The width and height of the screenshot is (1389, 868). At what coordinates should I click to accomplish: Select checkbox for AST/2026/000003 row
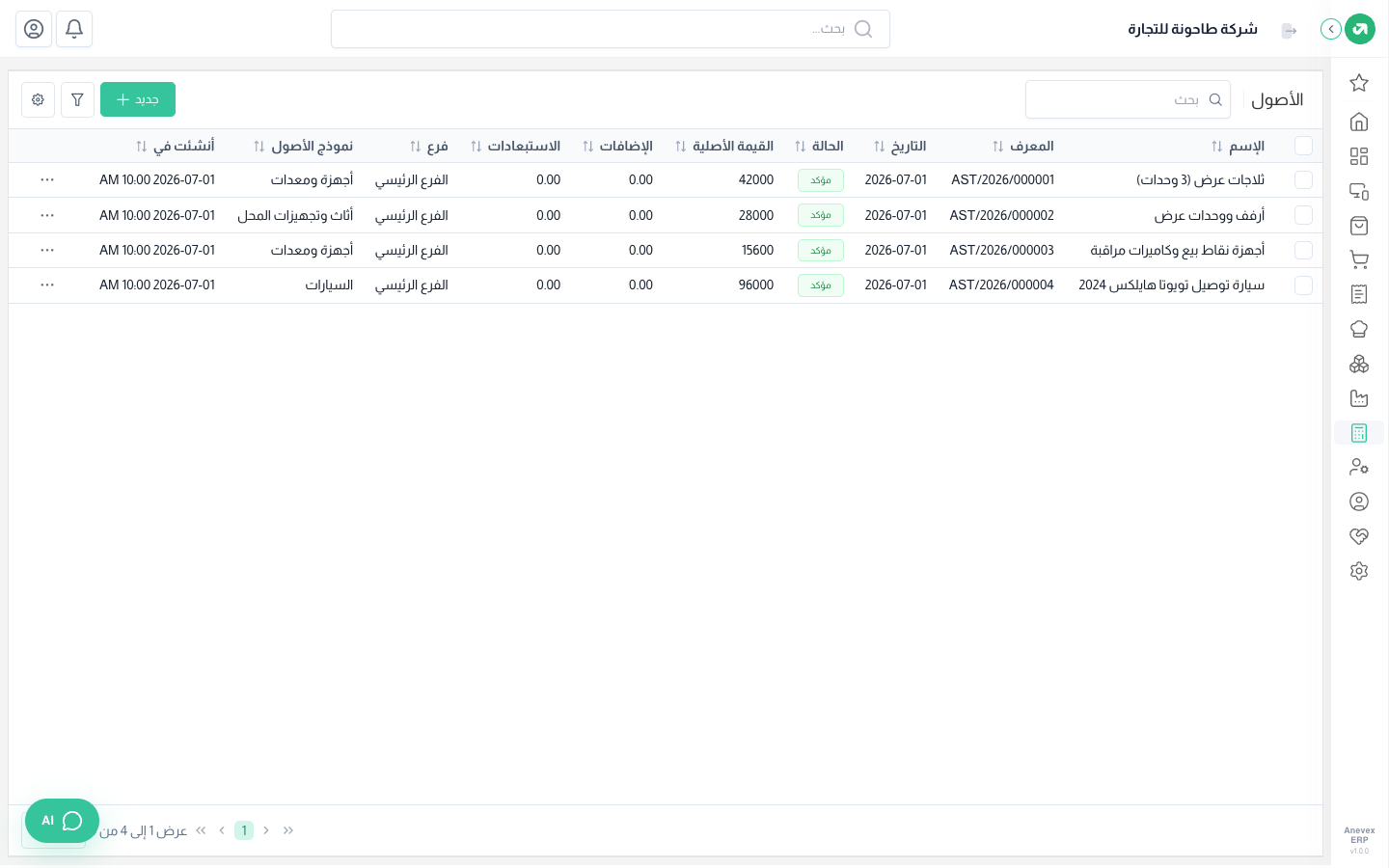[x=1304, y=250]
